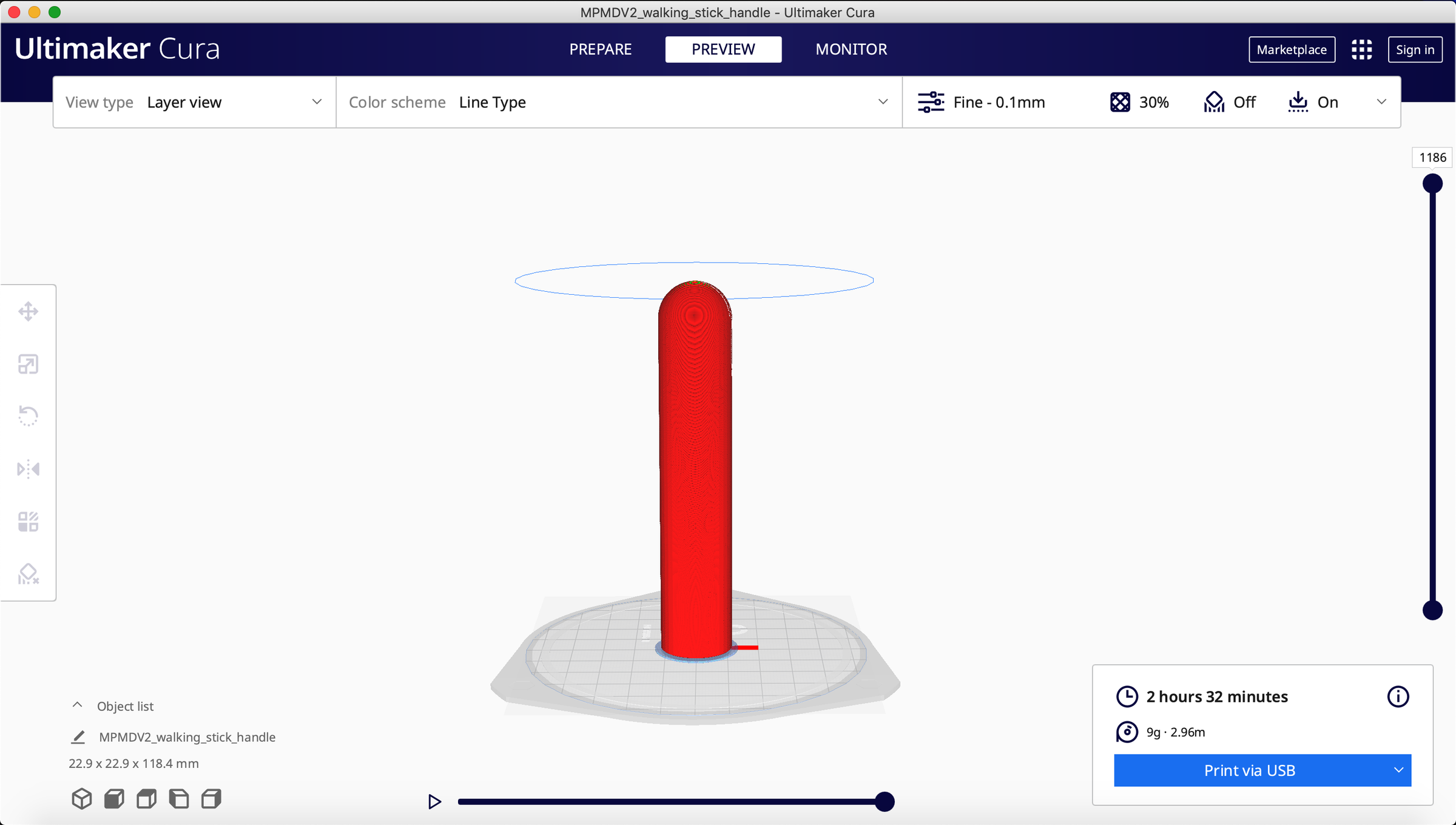The height and width of the screenshot is (825, 1456).
Task: Select the Mirror tool icon
Action: (x=28, y=469)
